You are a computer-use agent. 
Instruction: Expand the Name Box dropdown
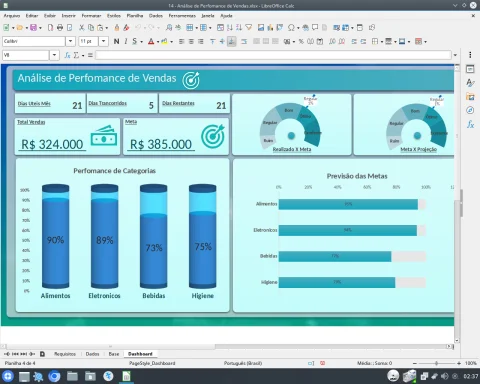[54, 55]
